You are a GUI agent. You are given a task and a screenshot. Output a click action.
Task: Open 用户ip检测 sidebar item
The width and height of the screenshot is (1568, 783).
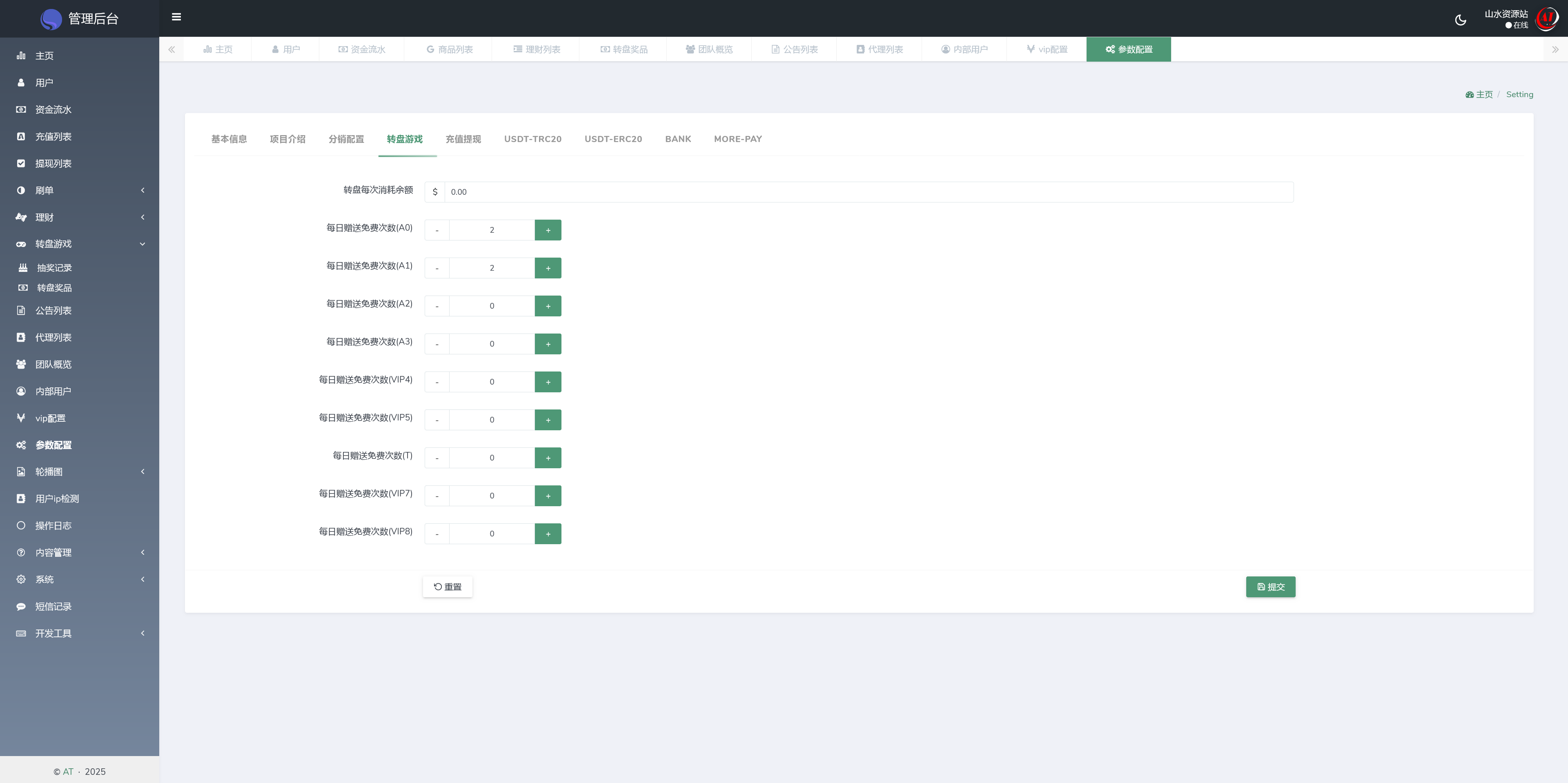click(x=57, y=498)
